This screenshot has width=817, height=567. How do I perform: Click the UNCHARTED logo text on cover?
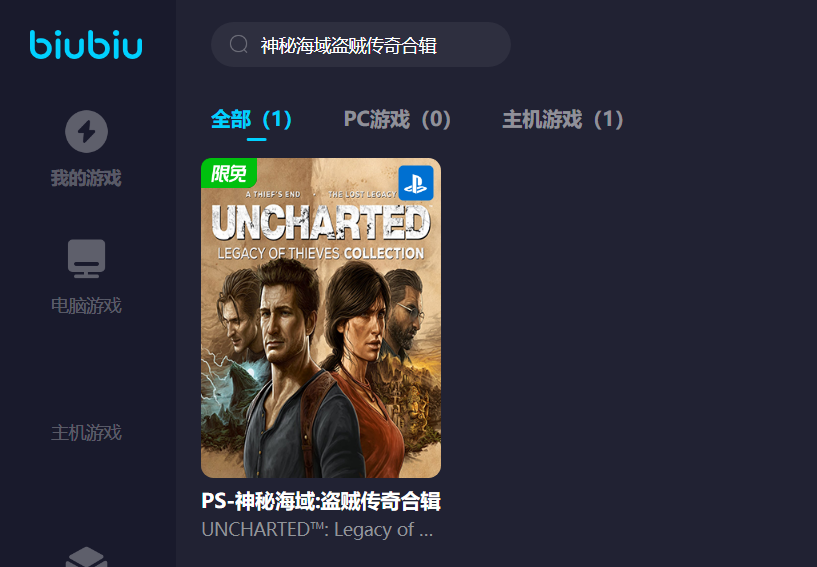pos(321,223)
